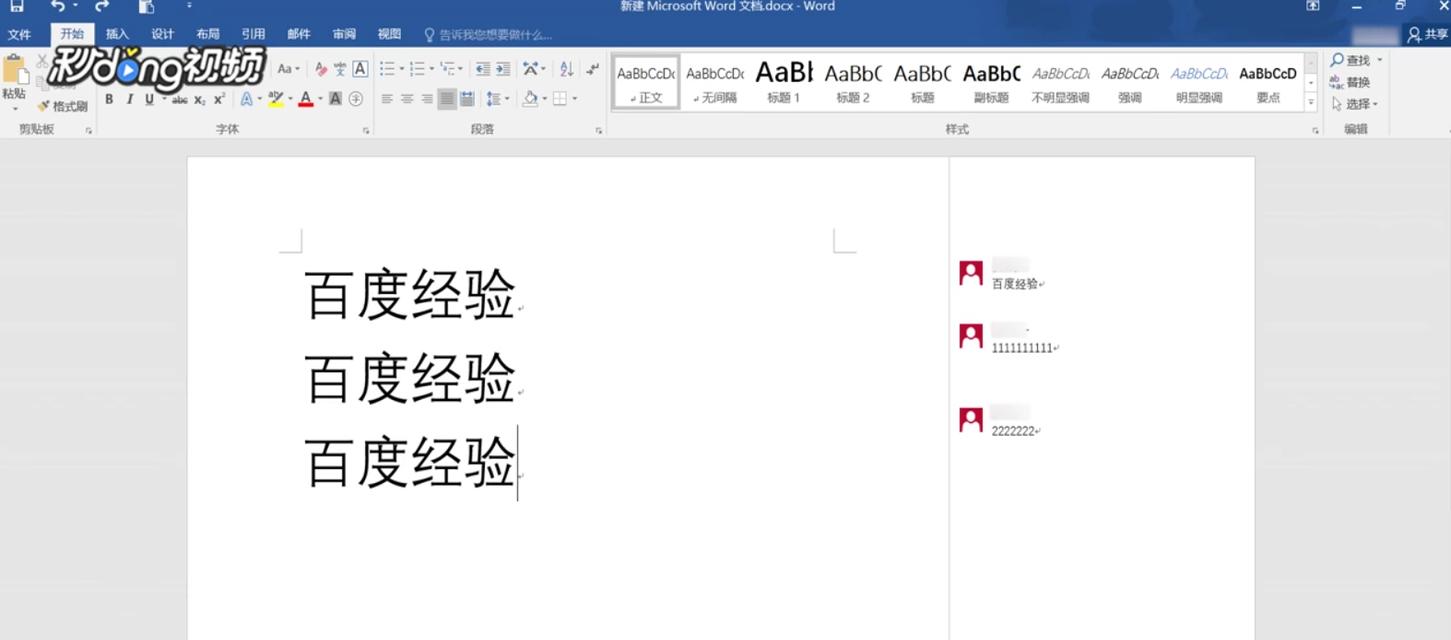Viewport: 1451px width, 640px height.
Task: Apply paragraph shading paint bucket
Action: tap(530, 99)
